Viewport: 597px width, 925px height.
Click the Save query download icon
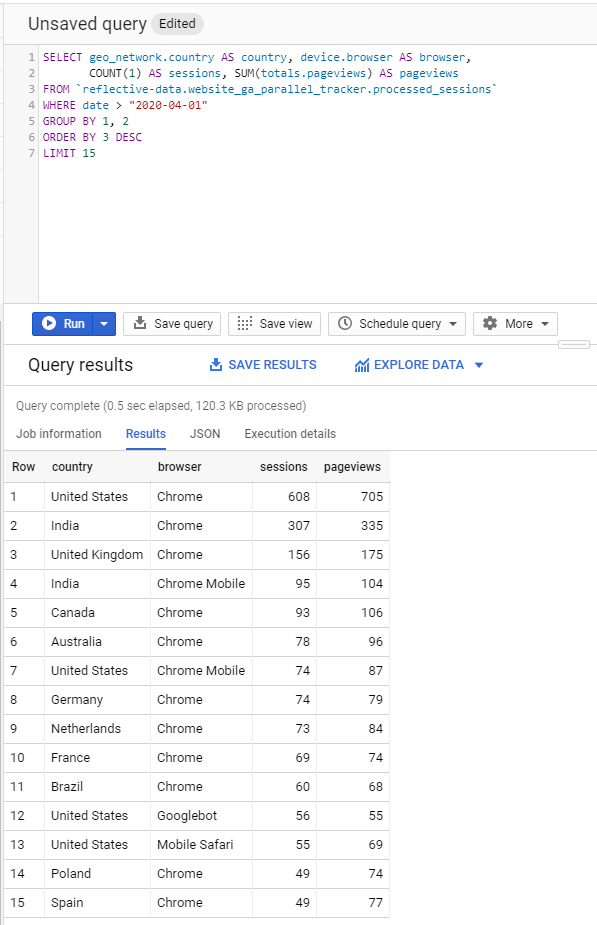click(140, 323)
